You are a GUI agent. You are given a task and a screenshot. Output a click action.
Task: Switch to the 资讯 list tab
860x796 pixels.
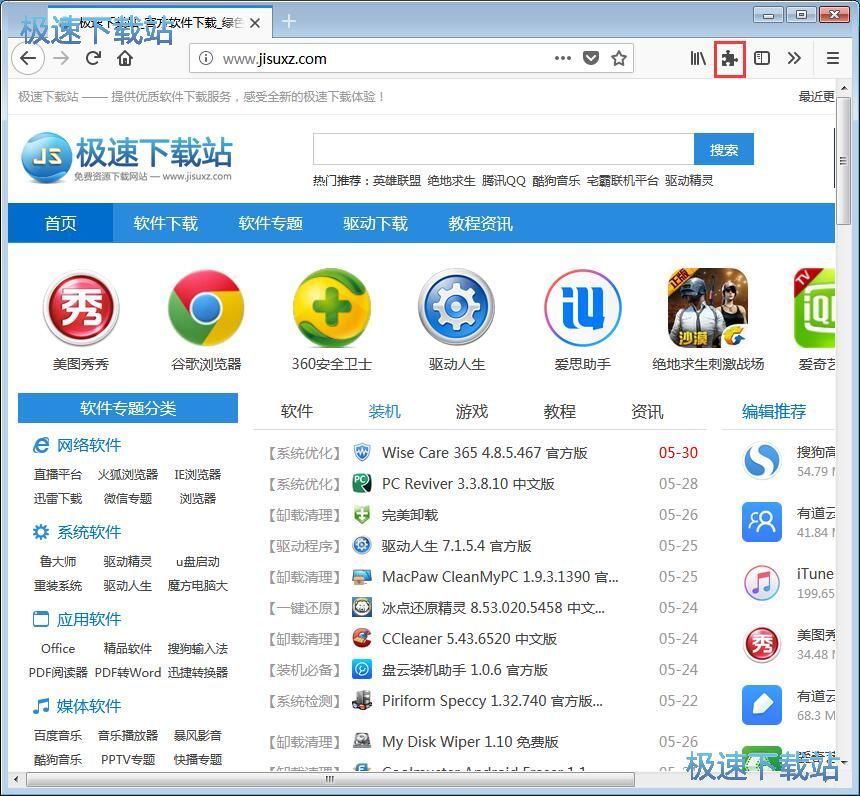647,411
